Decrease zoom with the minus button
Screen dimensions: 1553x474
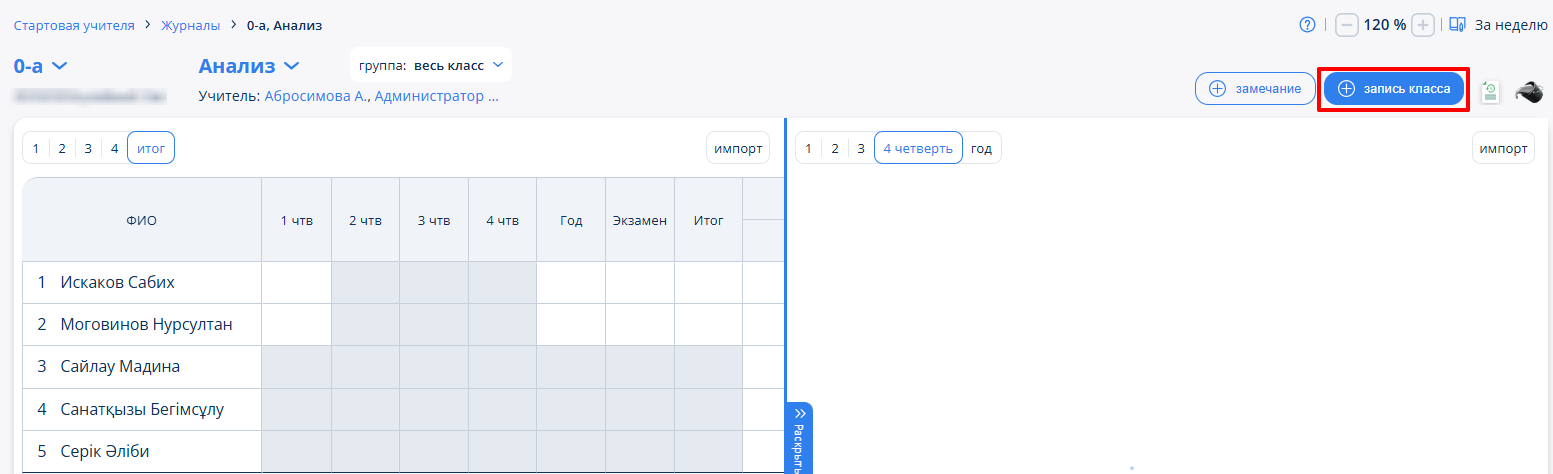point(1347,25)
